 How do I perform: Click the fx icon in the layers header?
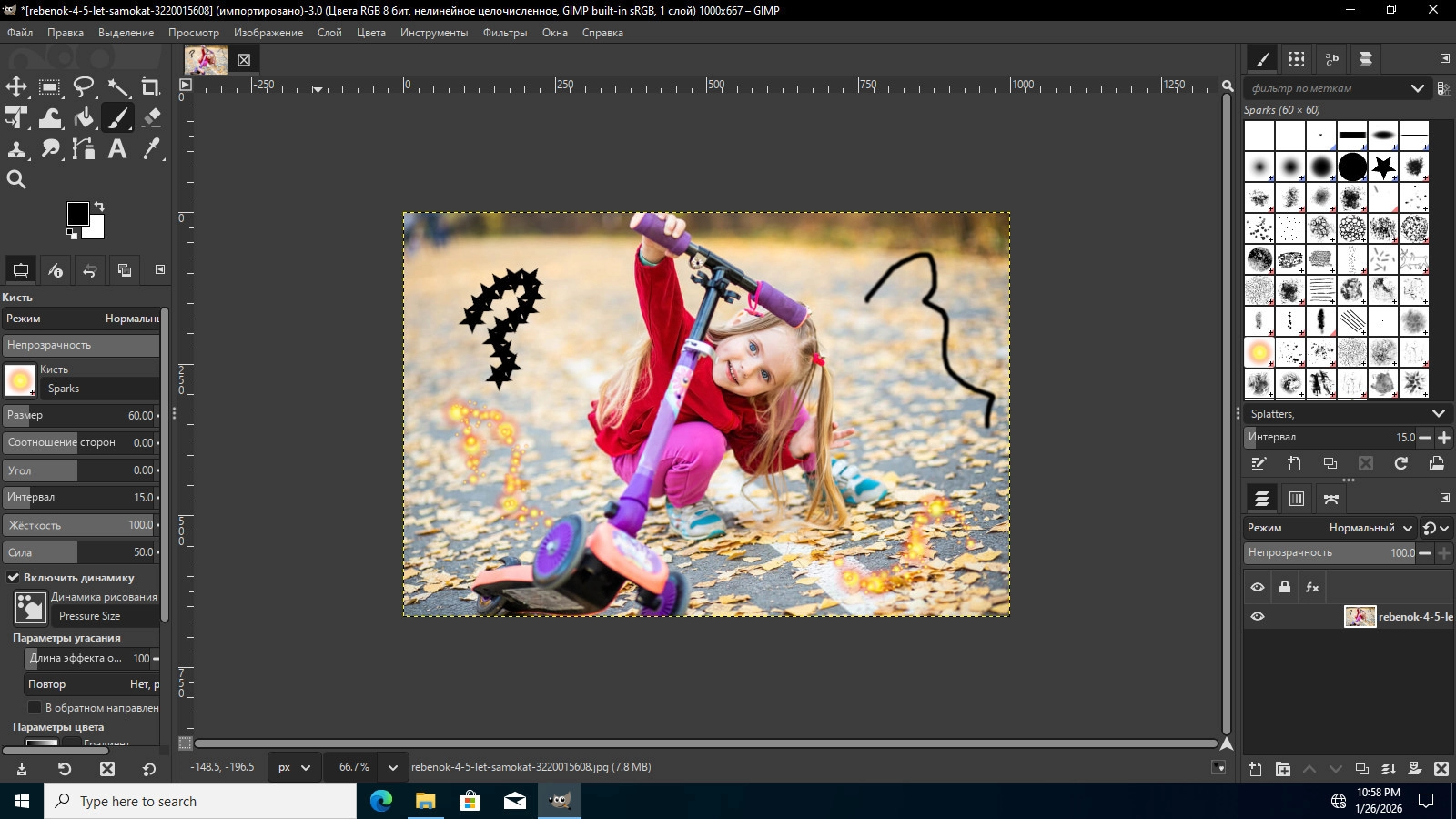coord(1312,588)
